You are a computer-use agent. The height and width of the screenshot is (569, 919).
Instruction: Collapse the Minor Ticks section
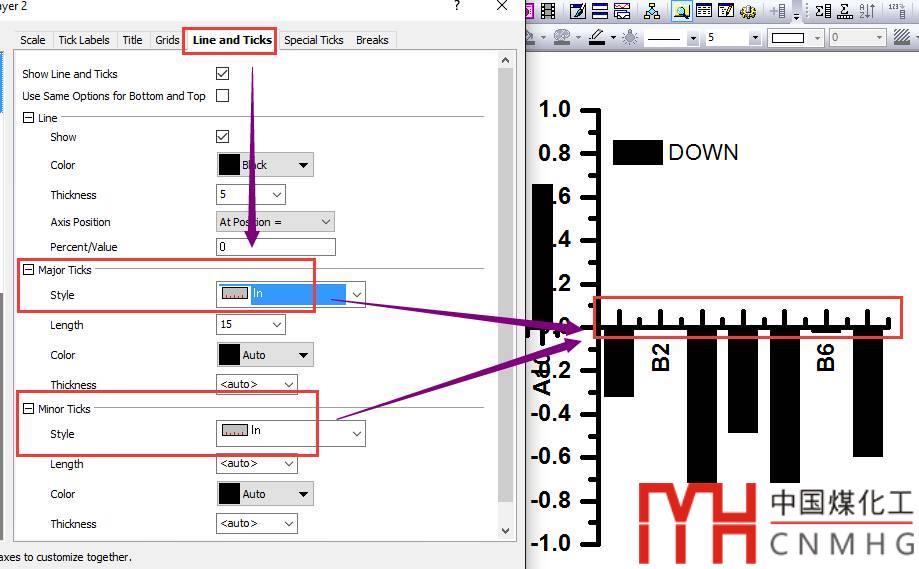point(28,408)
